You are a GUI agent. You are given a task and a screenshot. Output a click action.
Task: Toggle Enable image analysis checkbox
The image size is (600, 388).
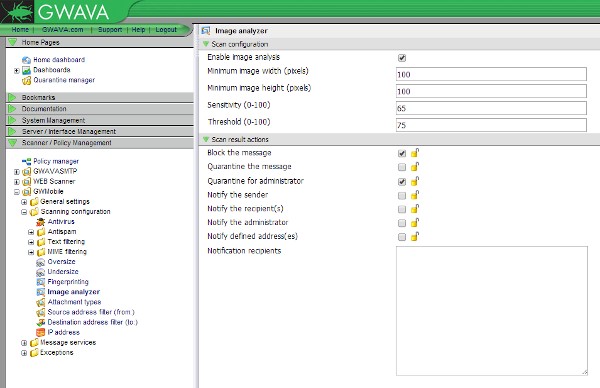coord(402,58)
